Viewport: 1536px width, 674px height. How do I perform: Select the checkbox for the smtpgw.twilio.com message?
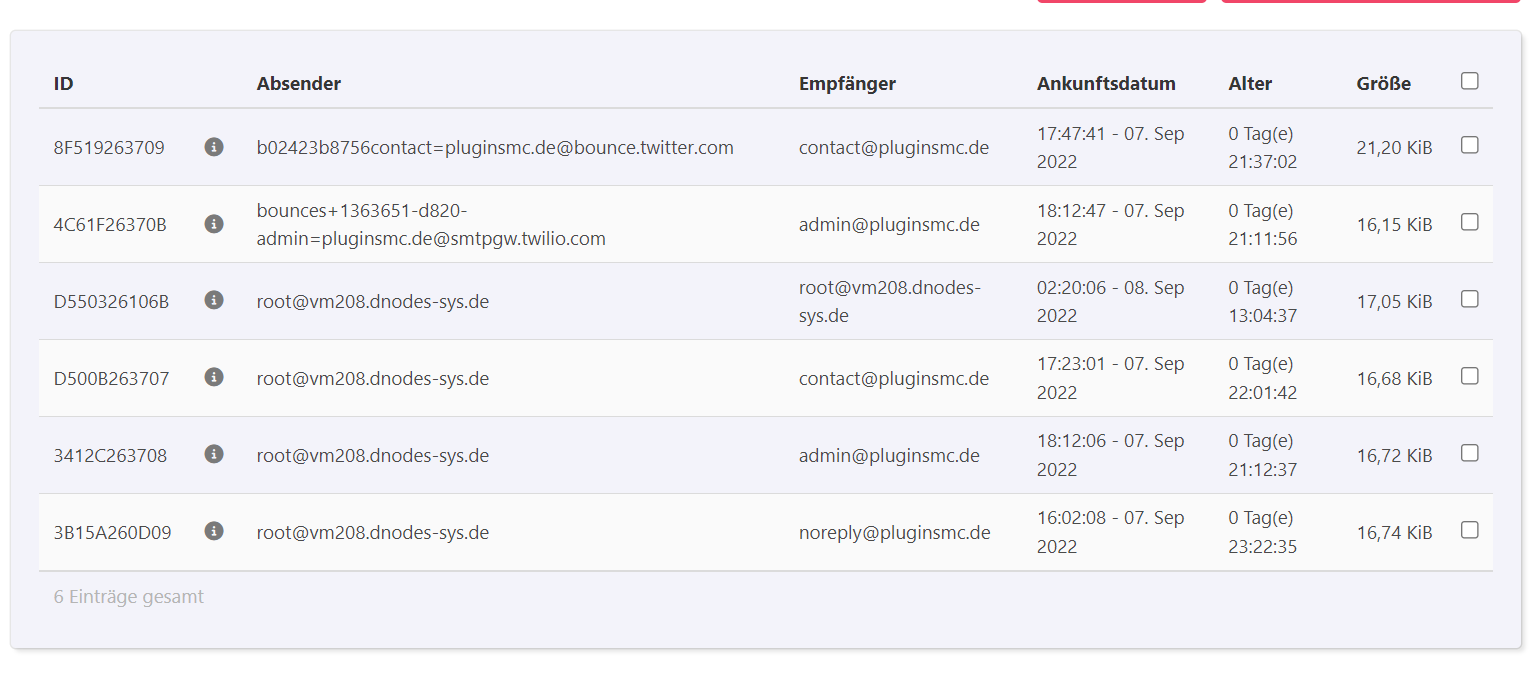point(1469,222)
